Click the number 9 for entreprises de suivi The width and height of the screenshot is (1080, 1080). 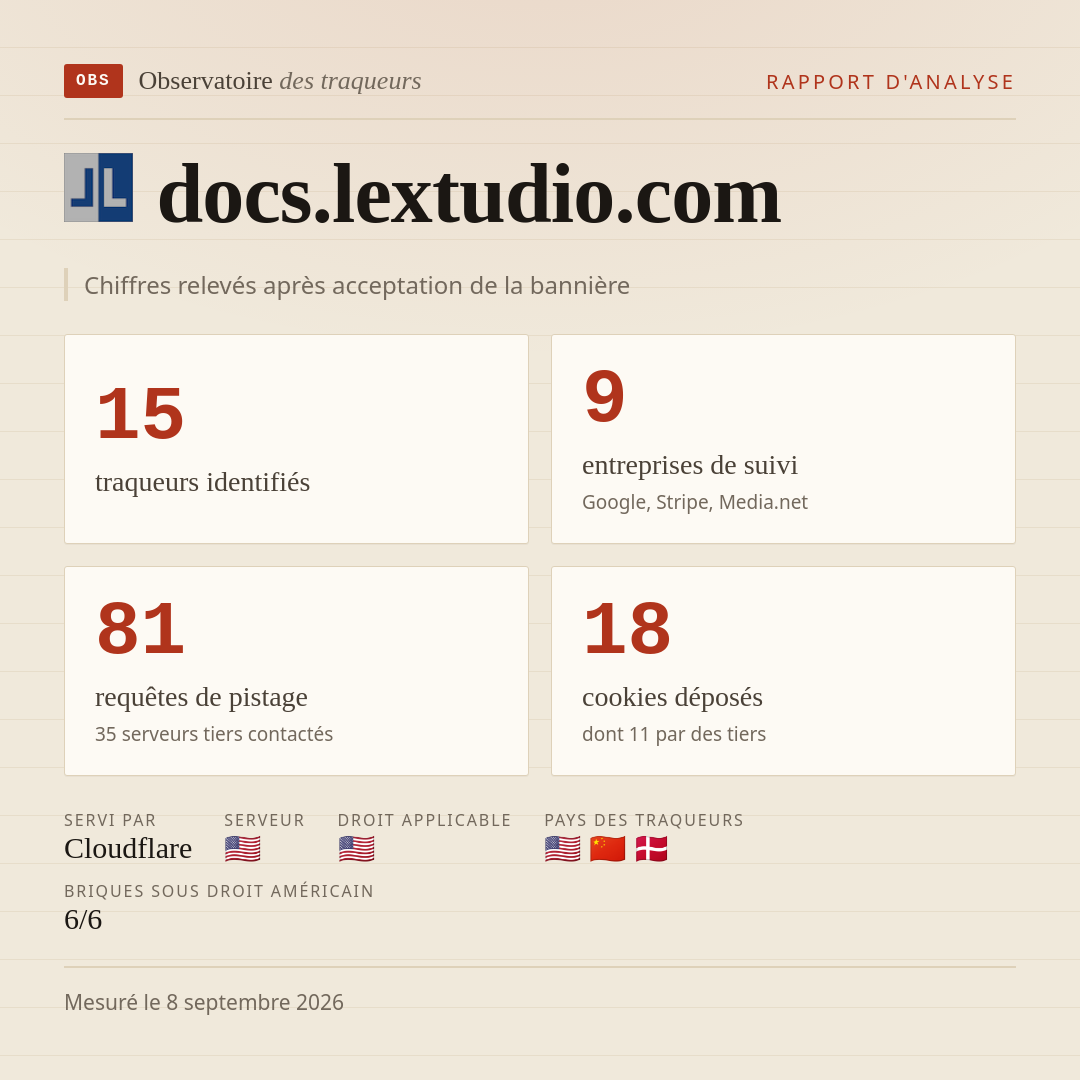point(604,397)
